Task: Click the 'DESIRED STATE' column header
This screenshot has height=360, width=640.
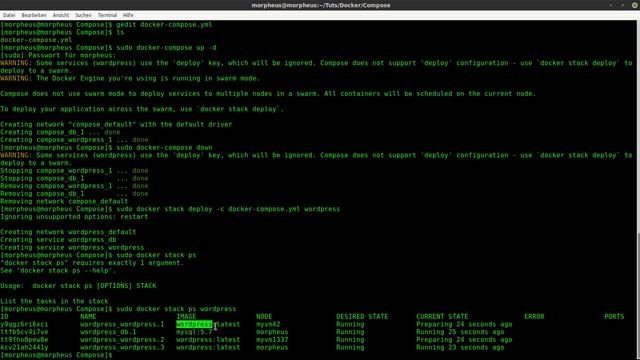Action: point(362,316)
